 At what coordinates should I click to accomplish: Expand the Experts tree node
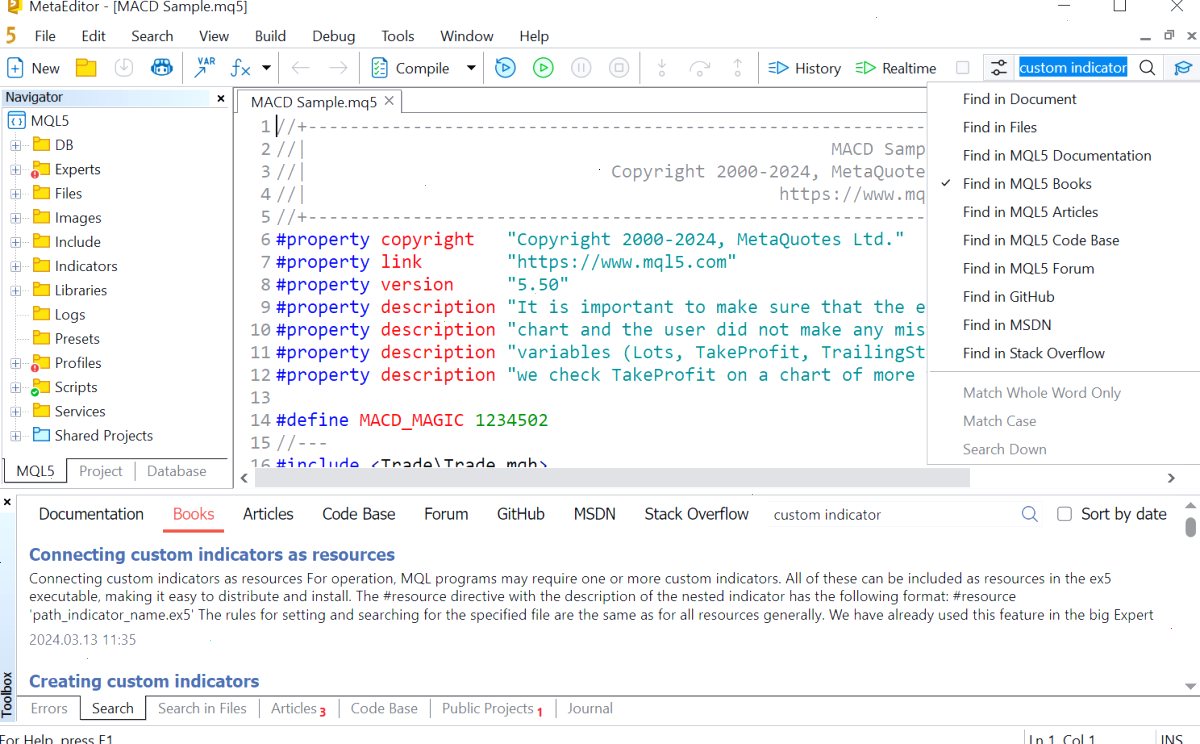click(16, 169)
